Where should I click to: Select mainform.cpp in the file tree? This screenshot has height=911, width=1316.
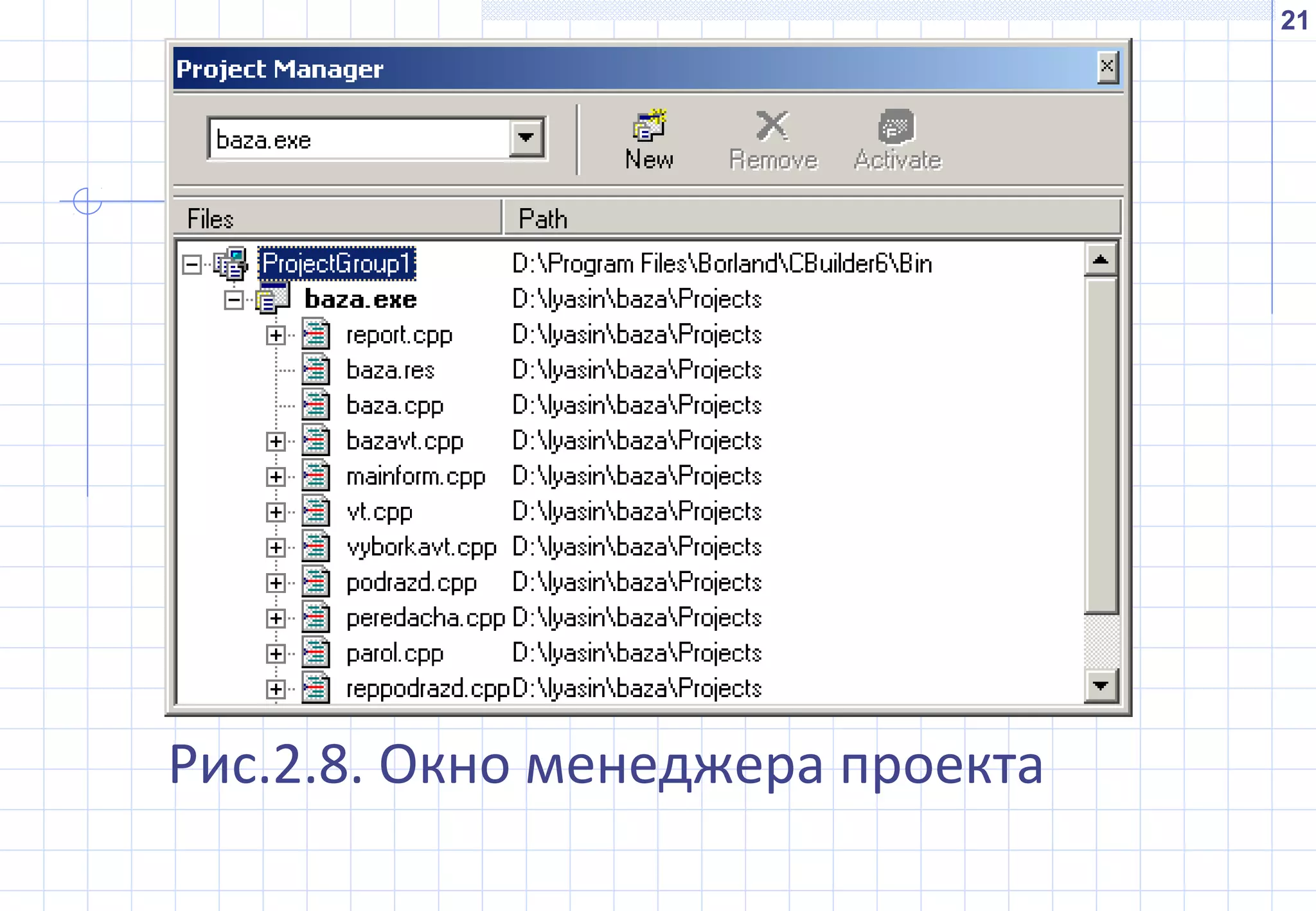(416, 477)
